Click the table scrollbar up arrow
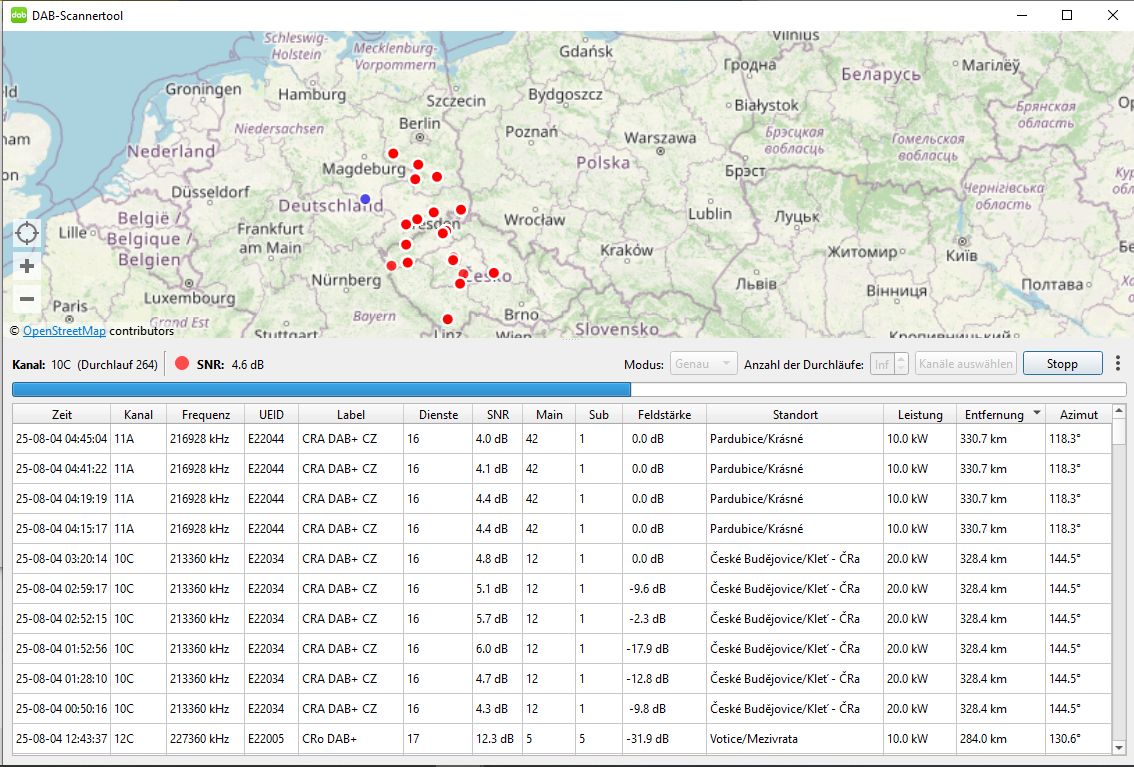1134x767 pixels. [x=1119, y=413]
